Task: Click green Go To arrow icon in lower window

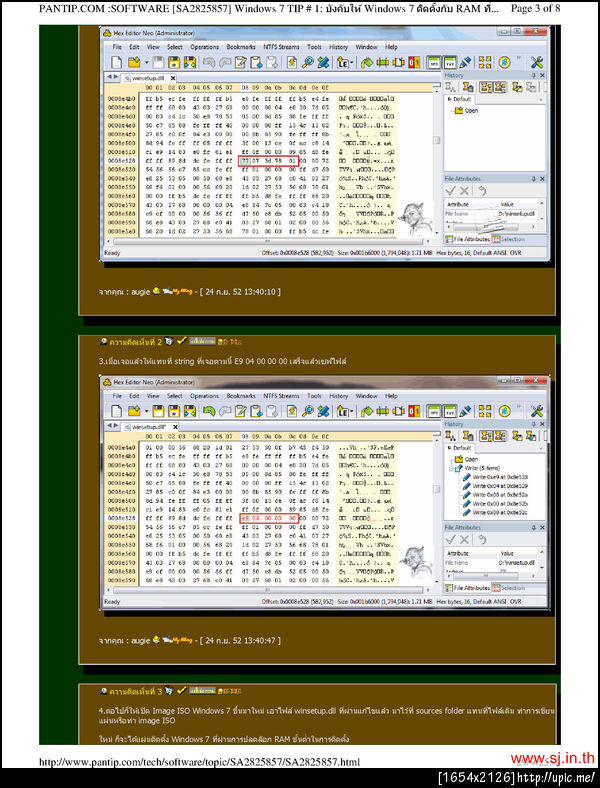Action: 367,411
